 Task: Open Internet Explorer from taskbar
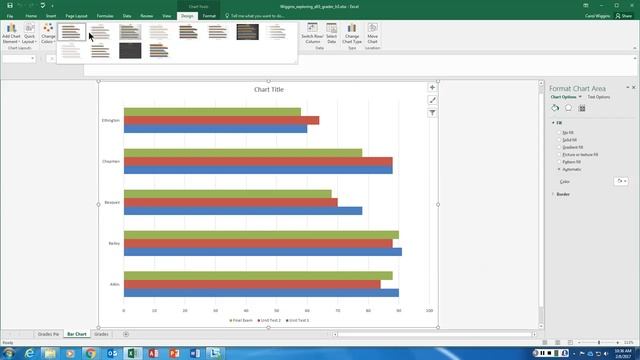coord(29,353)
